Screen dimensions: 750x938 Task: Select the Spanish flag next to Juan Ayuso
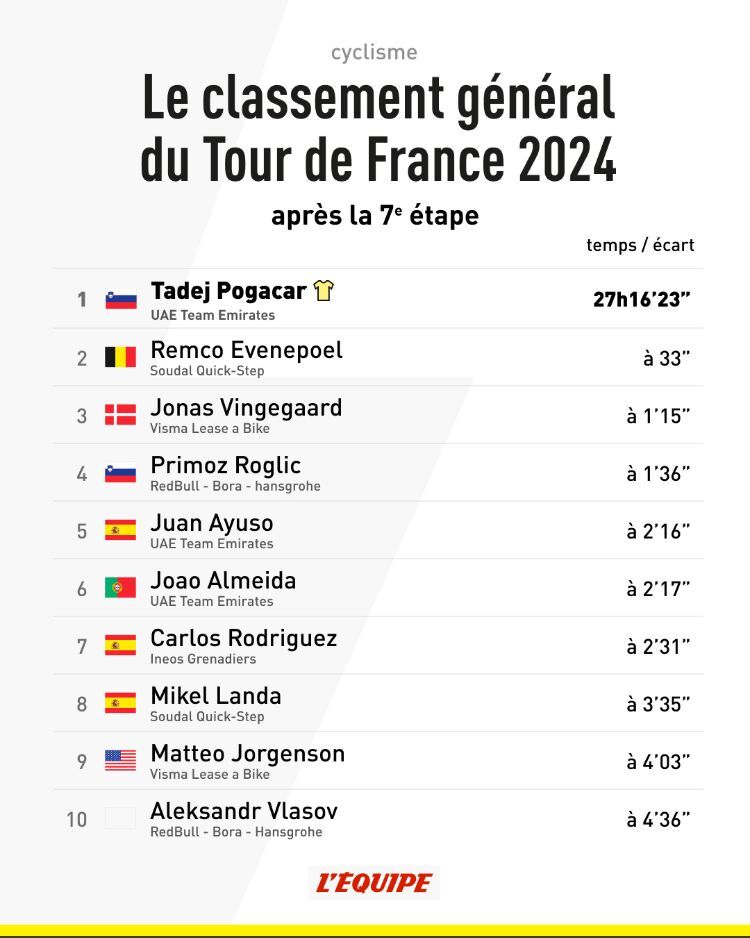(x=121, y=530)
